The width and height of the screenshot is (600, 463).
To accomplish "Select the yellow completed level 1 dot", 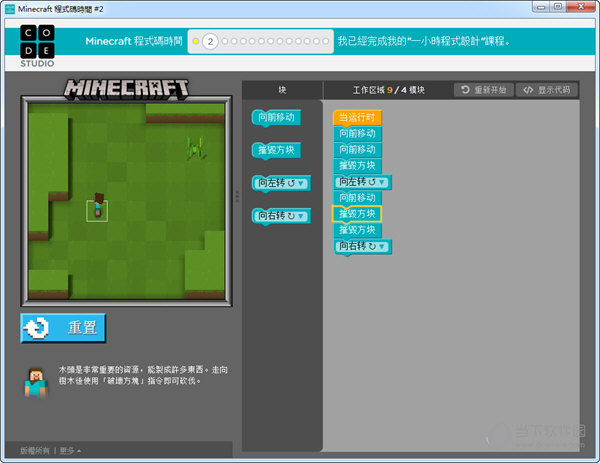I will coord(196,41).
